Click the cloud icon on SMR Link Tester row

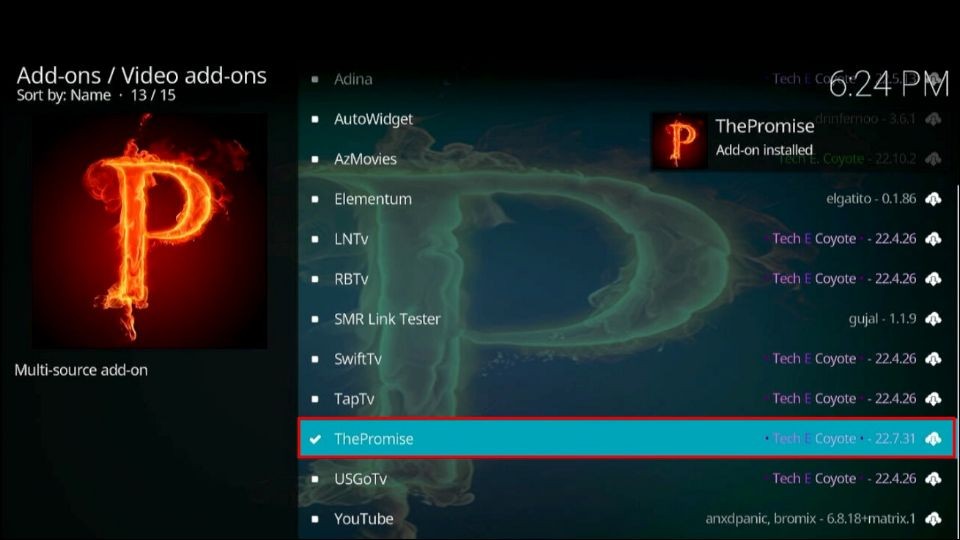click(x=933, y=319)
